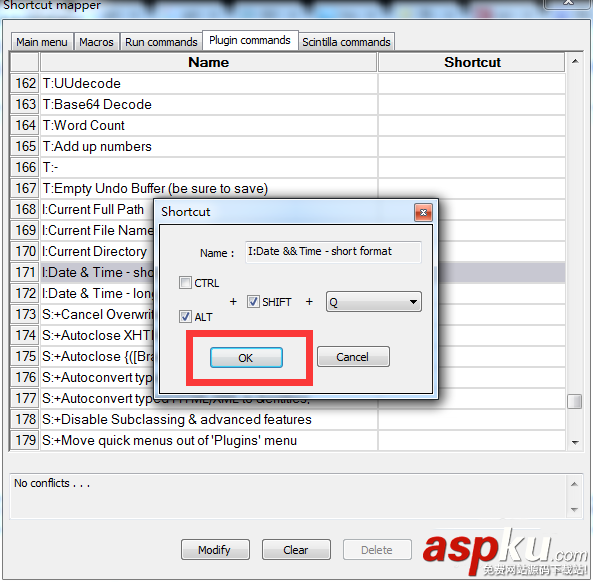Viewport: 593px width, 582px height.
Task: Click the list scrollbar down arrow
Action: tap(575, 442)
